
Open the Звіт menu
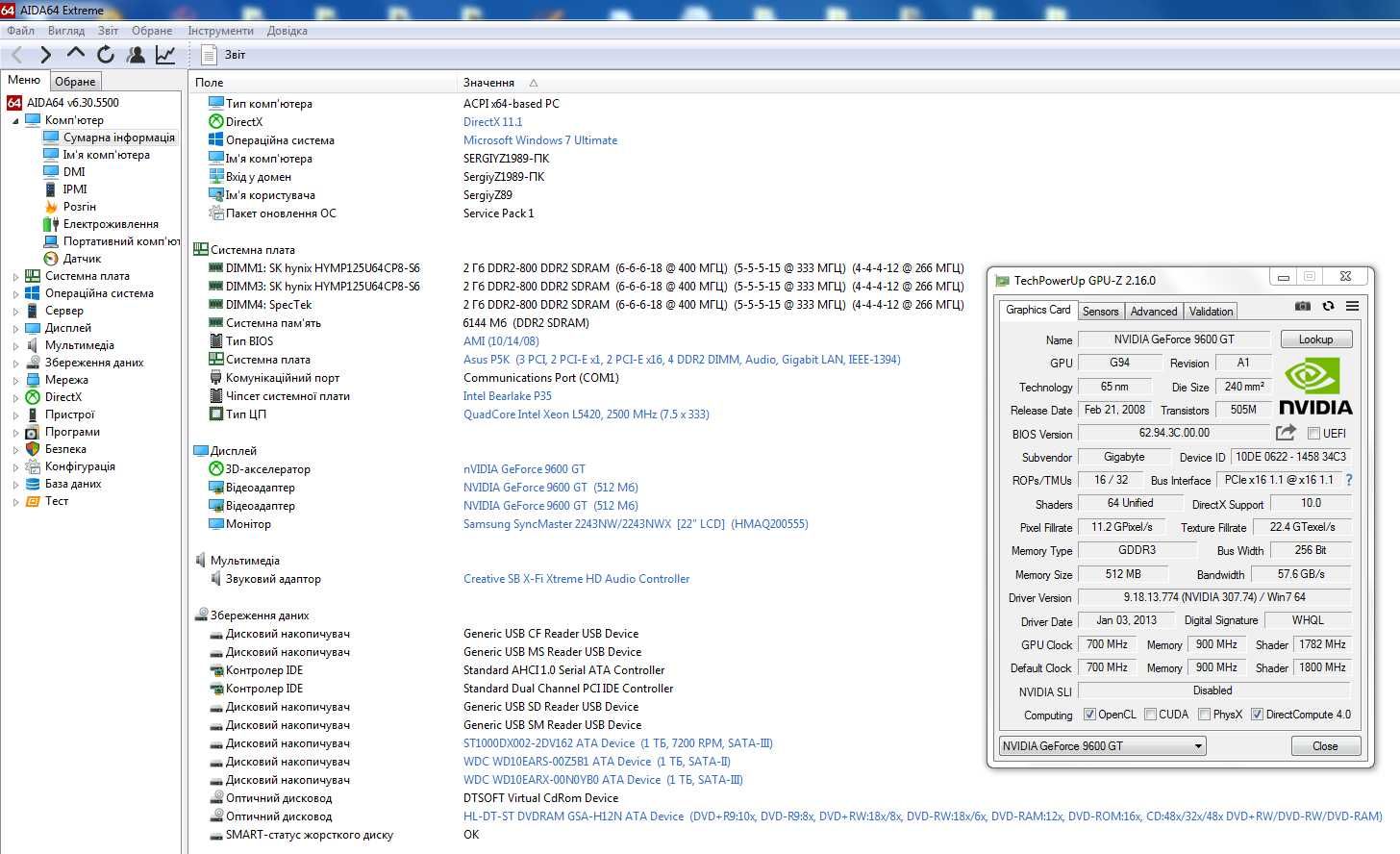(x=108, y=31)
